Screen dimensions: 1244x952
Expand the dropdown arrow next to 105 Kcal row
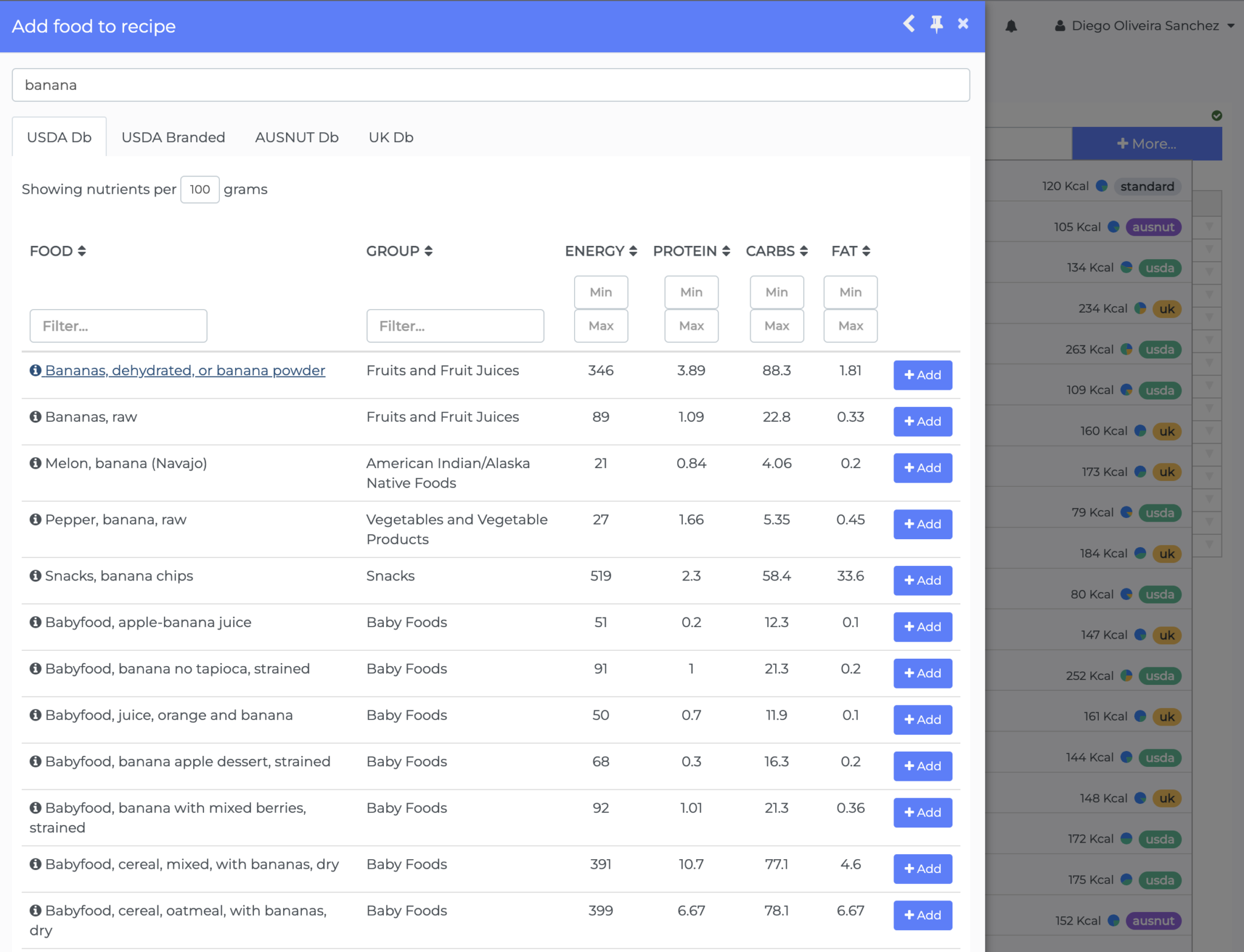(1209, 227)
